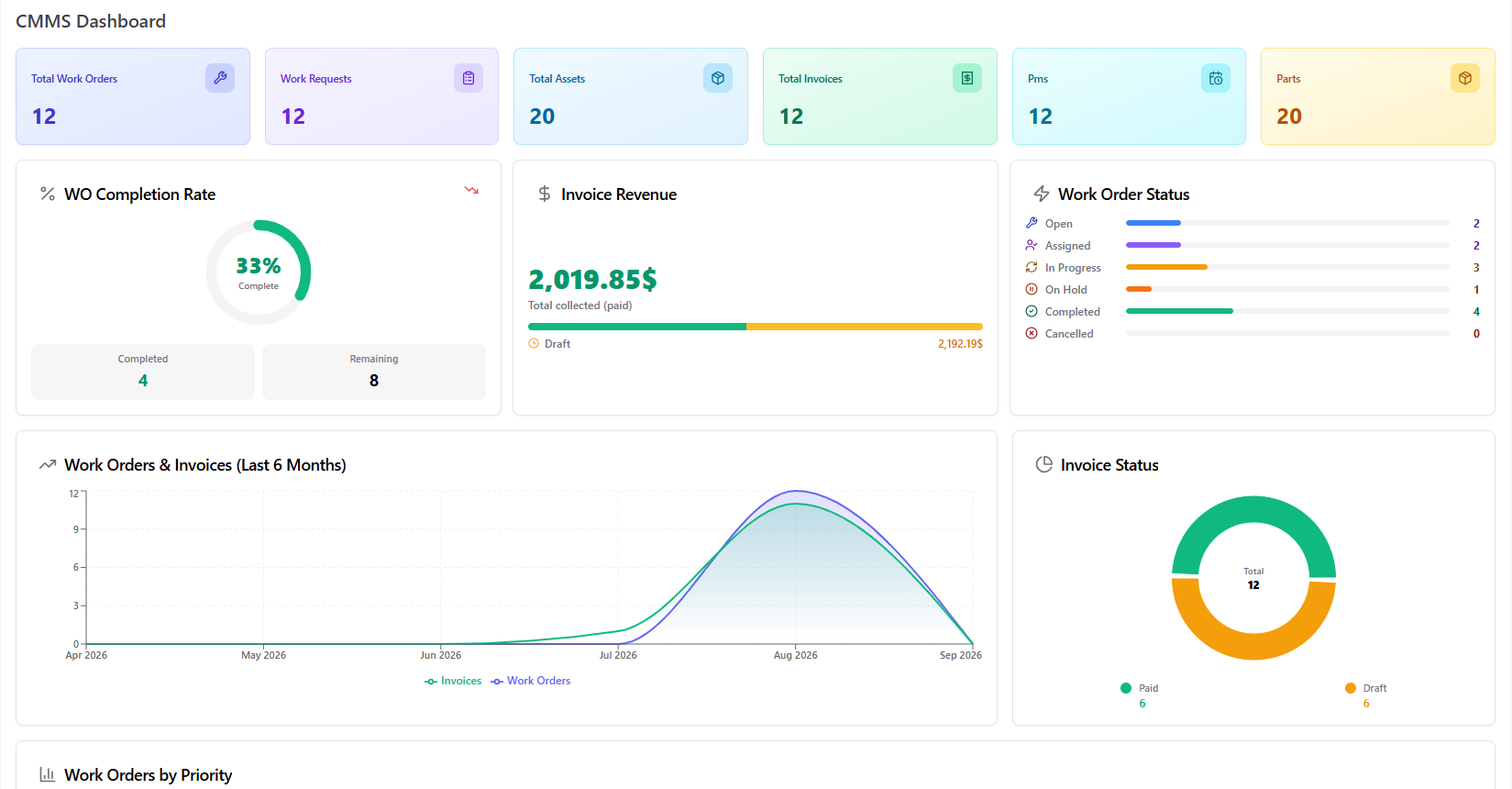The width and height of the screenshot is (1512, 789).
Task: Click the receipt icon on Total Invoices card
Action: click(967, 78)
